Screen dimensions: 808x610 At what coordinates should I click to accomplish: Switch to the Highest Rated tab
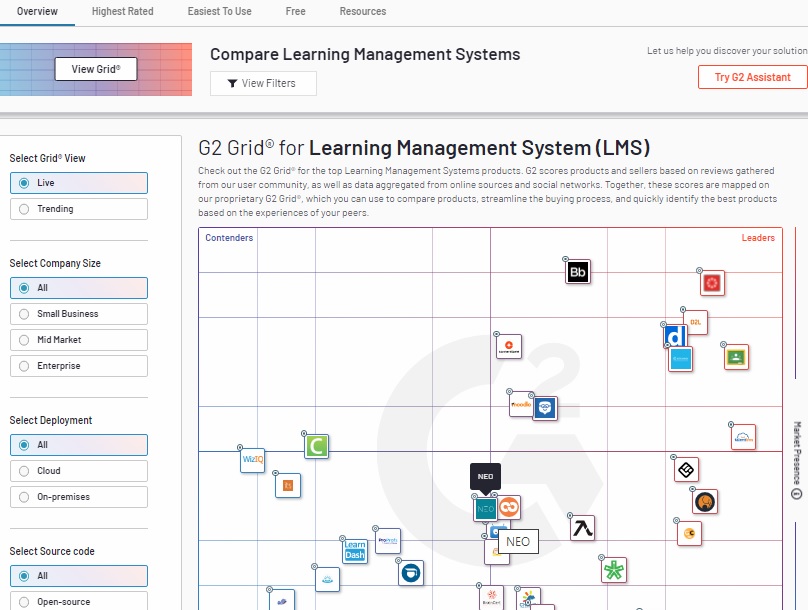pyautogui.click(x=123, y=11)
